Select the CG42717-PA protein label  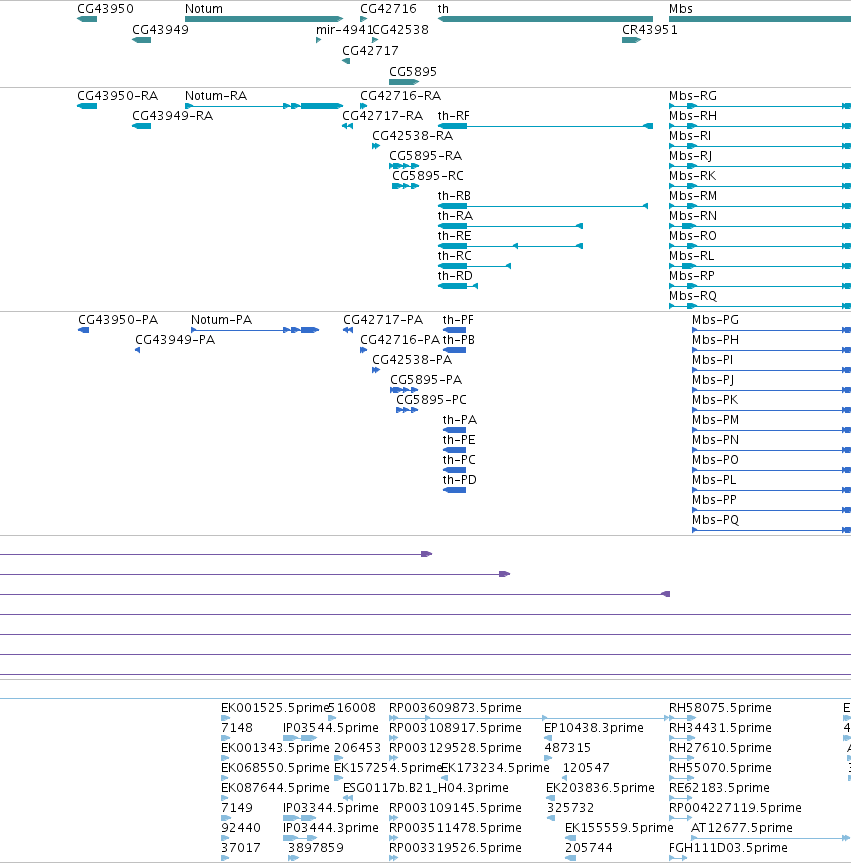383,320
